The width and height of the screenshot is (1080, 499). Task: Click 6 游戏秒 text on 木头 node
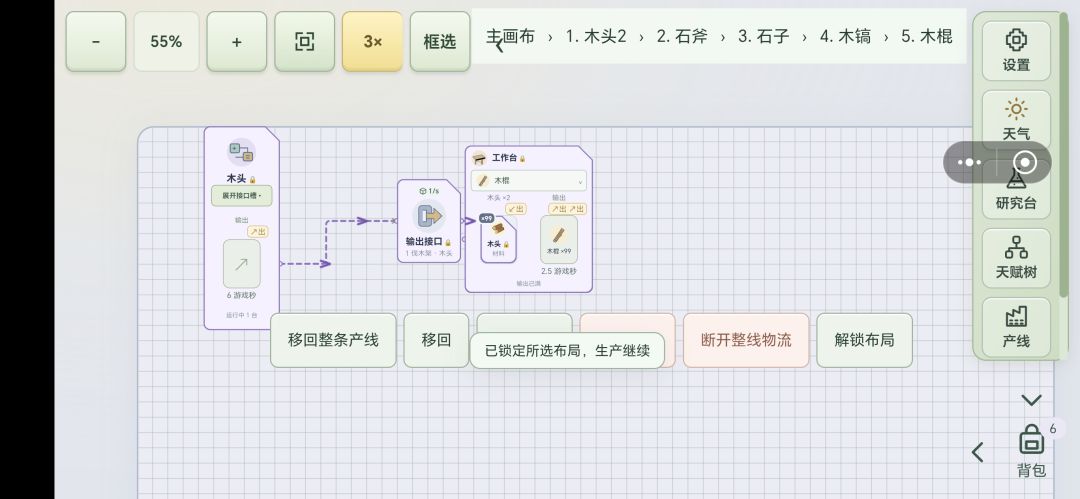tap(241, 296)
